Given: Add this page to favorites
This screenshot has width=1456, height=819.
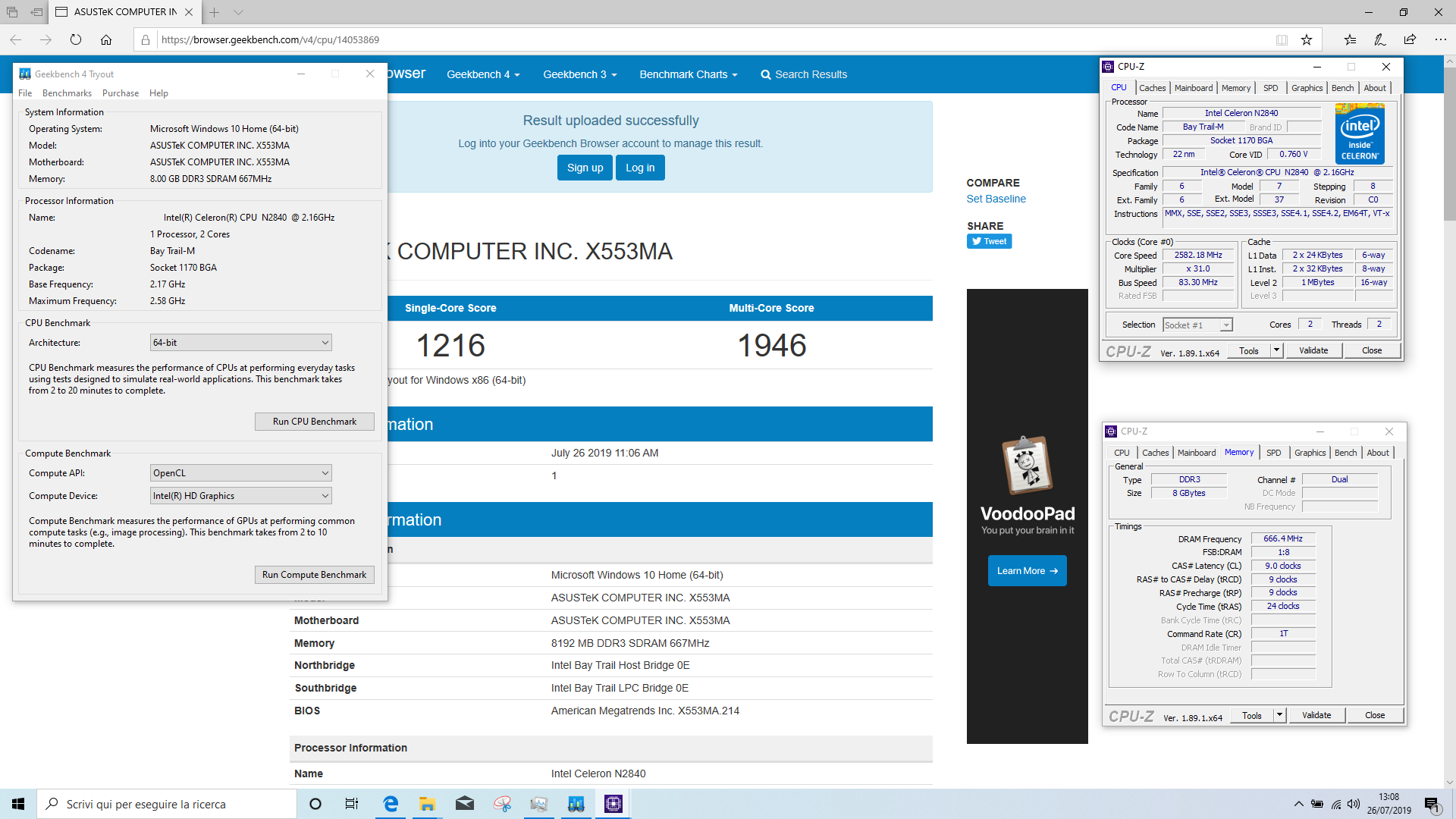Looking at the screenshot, I should tap(1307, 40).
